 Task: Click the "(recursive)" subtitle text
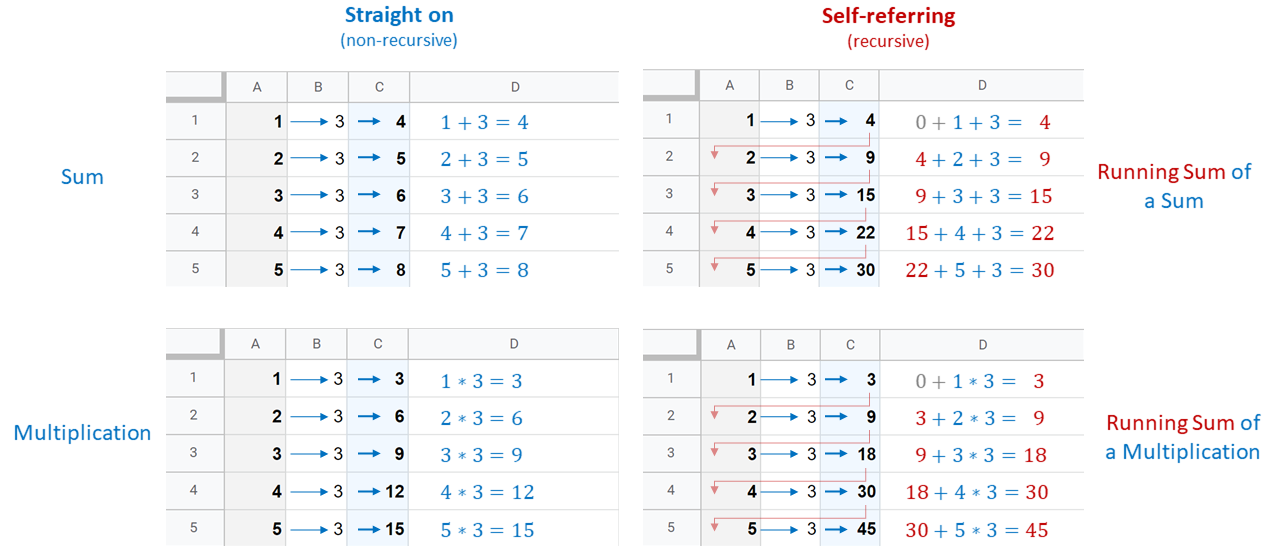pyautogui.click(x=888, y=41)
